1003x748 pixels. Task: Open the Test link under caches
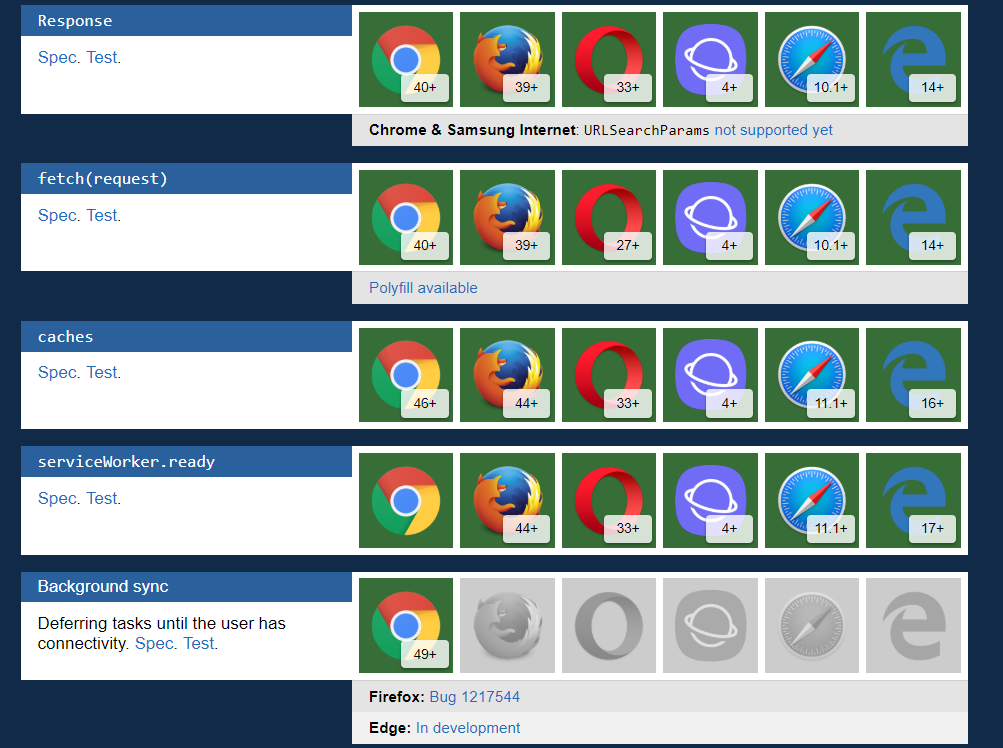[102, 372]
